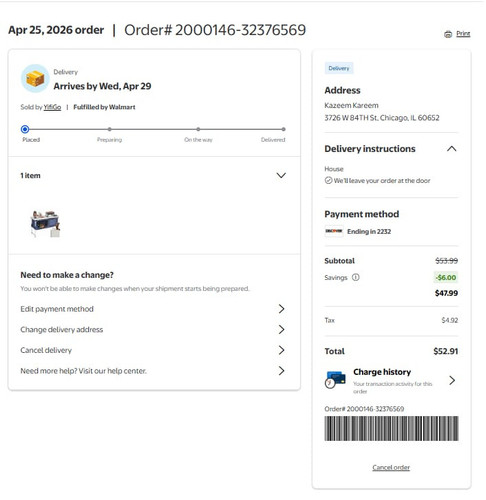Open Change delivery address option
486x500 pixels.
pyautogui.click(x=154, y=330)
